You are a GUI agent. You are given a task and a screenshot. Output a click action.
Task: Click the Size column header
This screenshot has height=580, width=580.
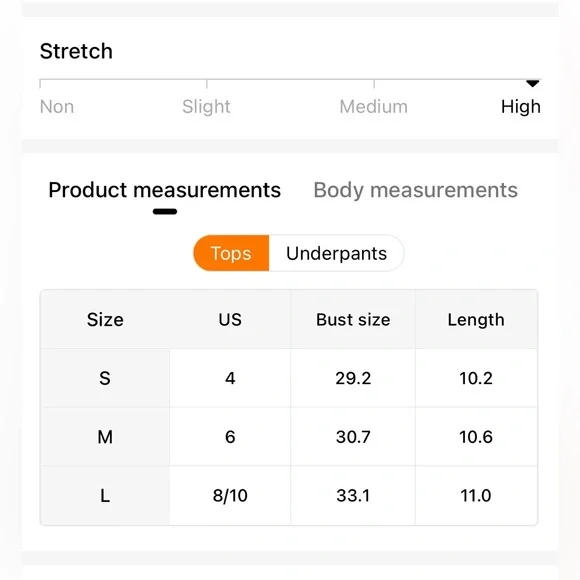pyautogui.click(x=105, y=320)
